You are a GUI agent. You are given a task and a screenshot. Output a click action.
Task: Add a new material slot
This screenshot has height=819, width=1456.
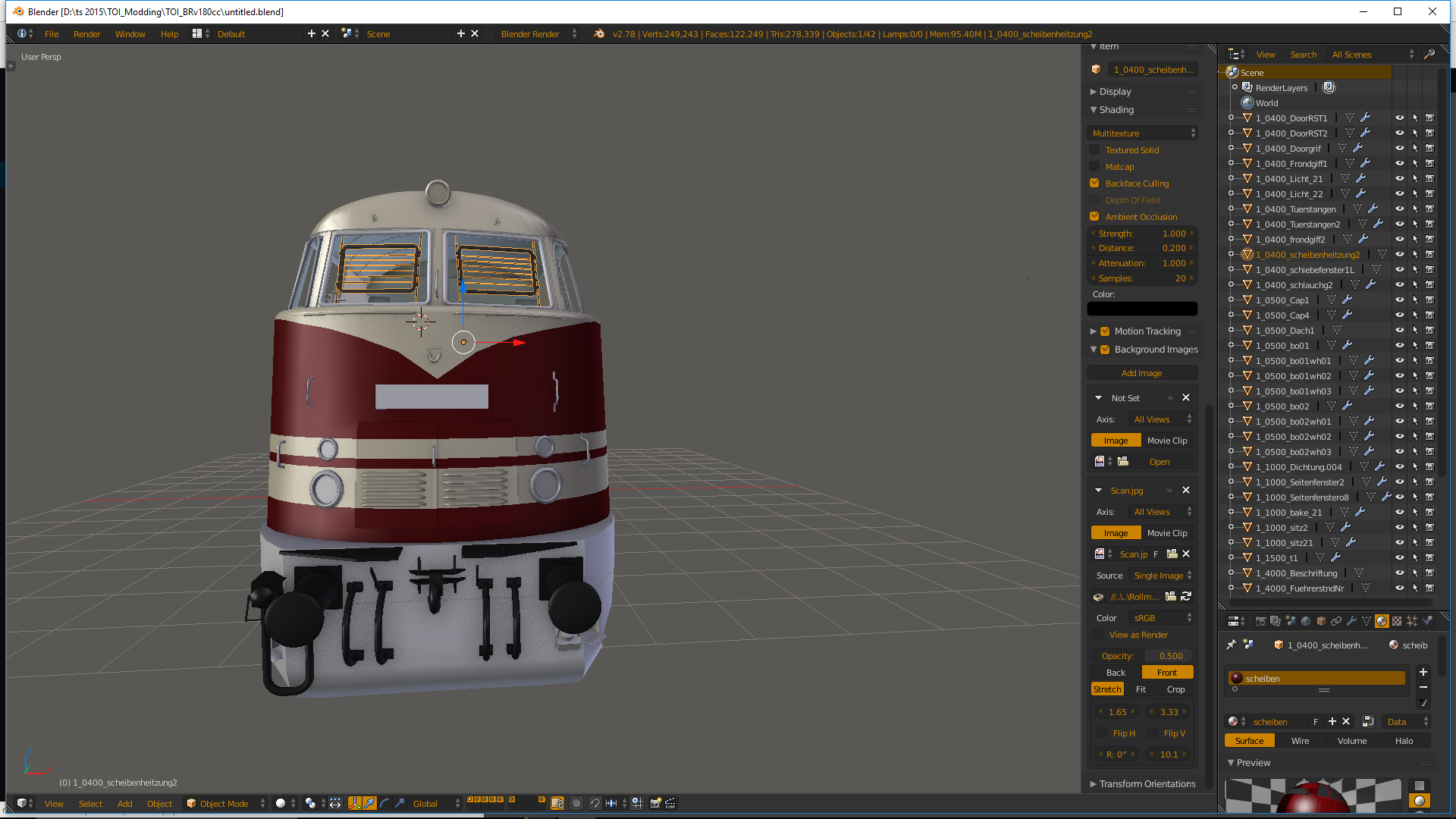pyautogui.click(x=1423, y=673)
